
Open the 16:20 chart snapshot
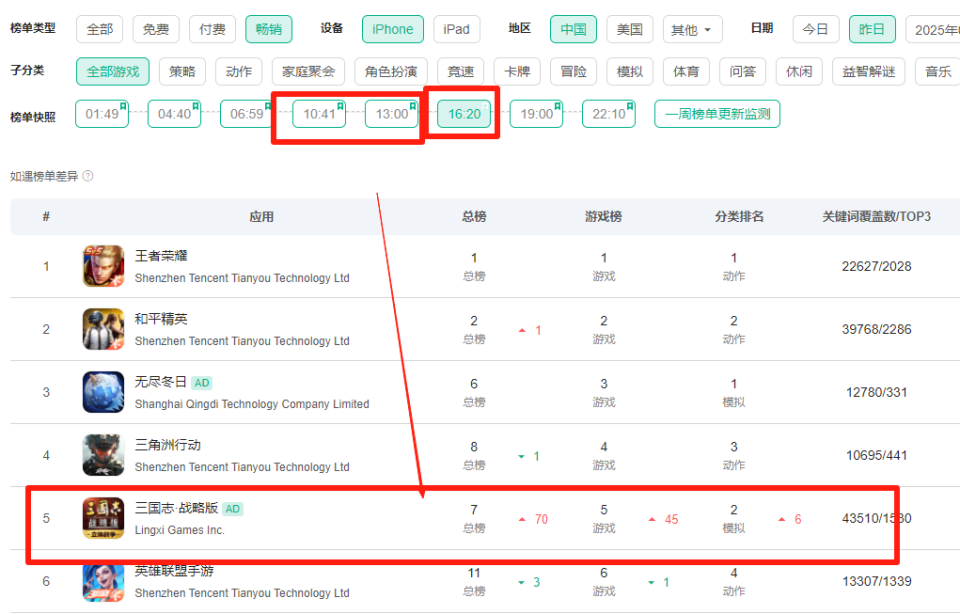click(x=464, y=114)
